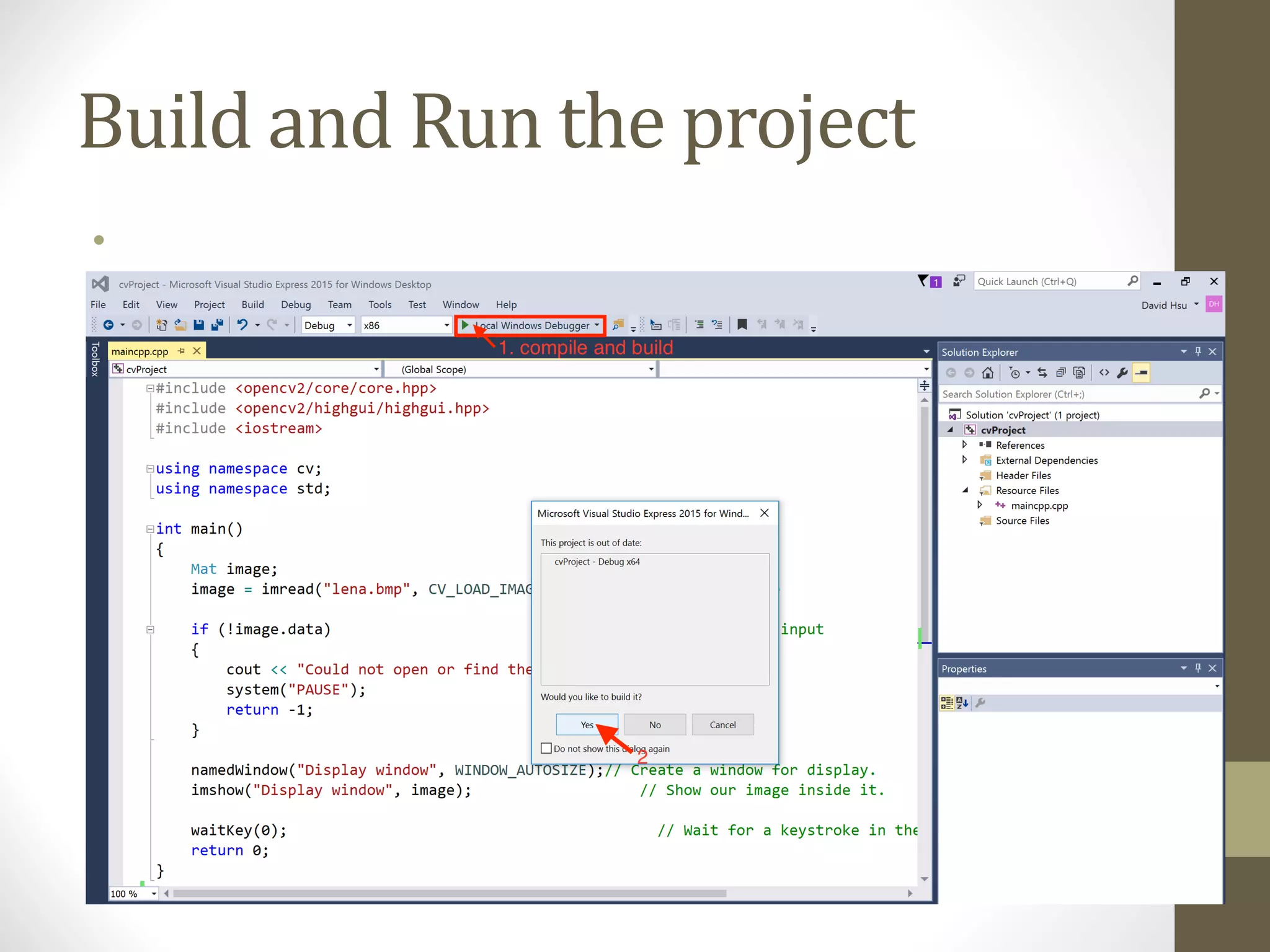The image size is (1270, 952).
Task: Open the Build menu
Action: coord(252,304)
